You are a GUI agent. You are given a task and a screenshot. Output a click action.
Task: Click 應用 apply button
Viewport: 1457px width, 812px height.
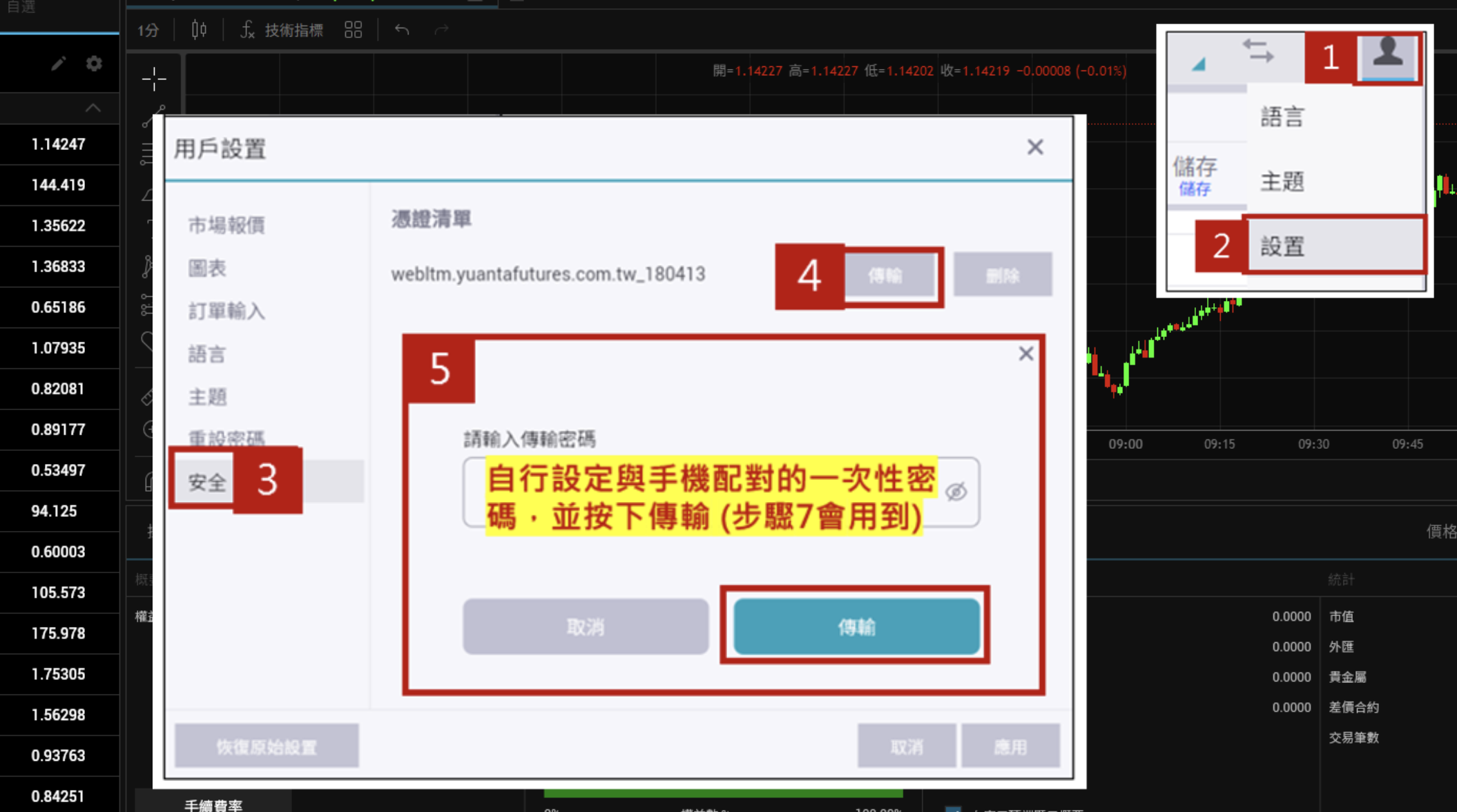(x=1010, y=746)
